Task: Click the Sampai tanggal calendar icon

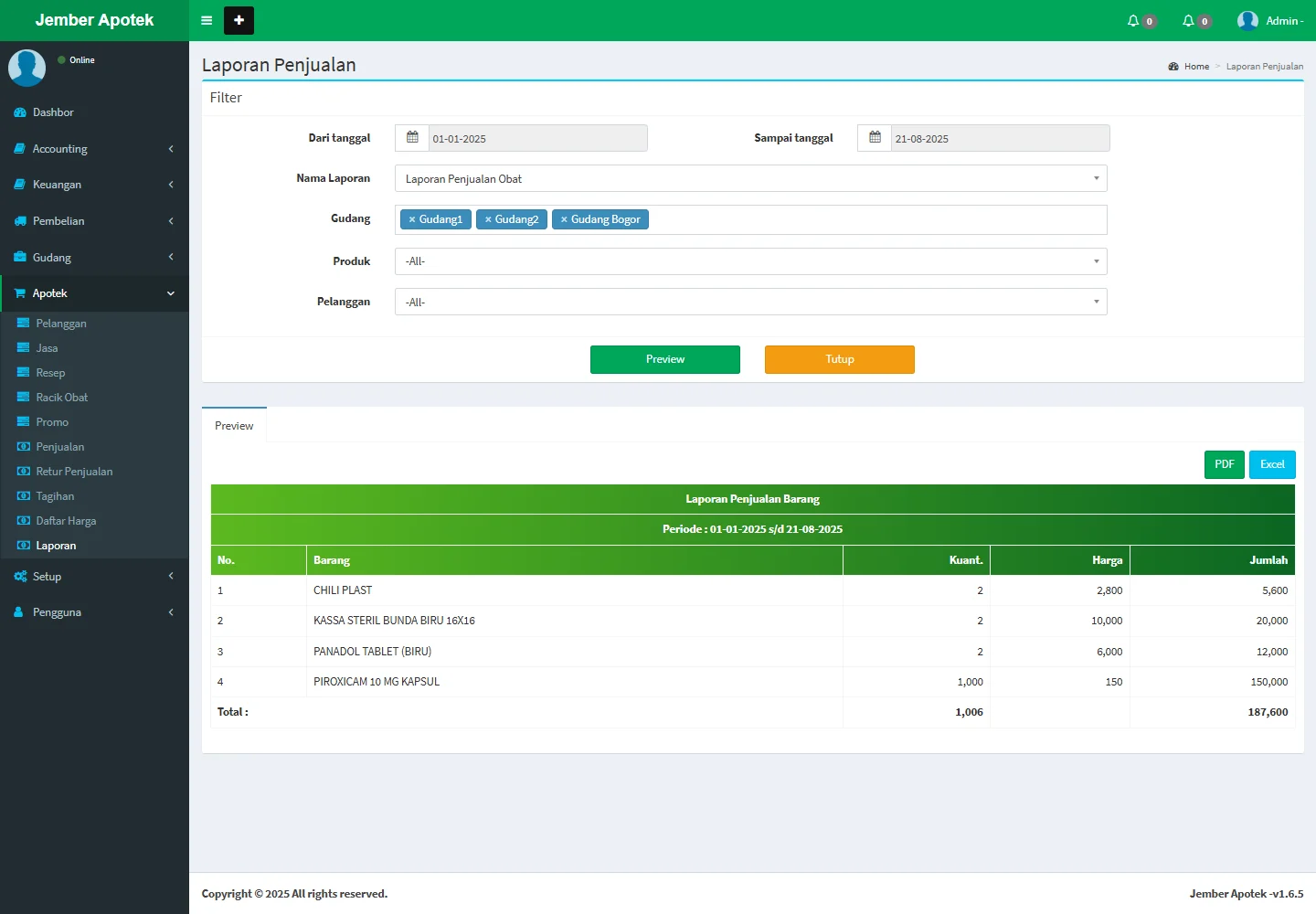Action: [x=875, y=138]
